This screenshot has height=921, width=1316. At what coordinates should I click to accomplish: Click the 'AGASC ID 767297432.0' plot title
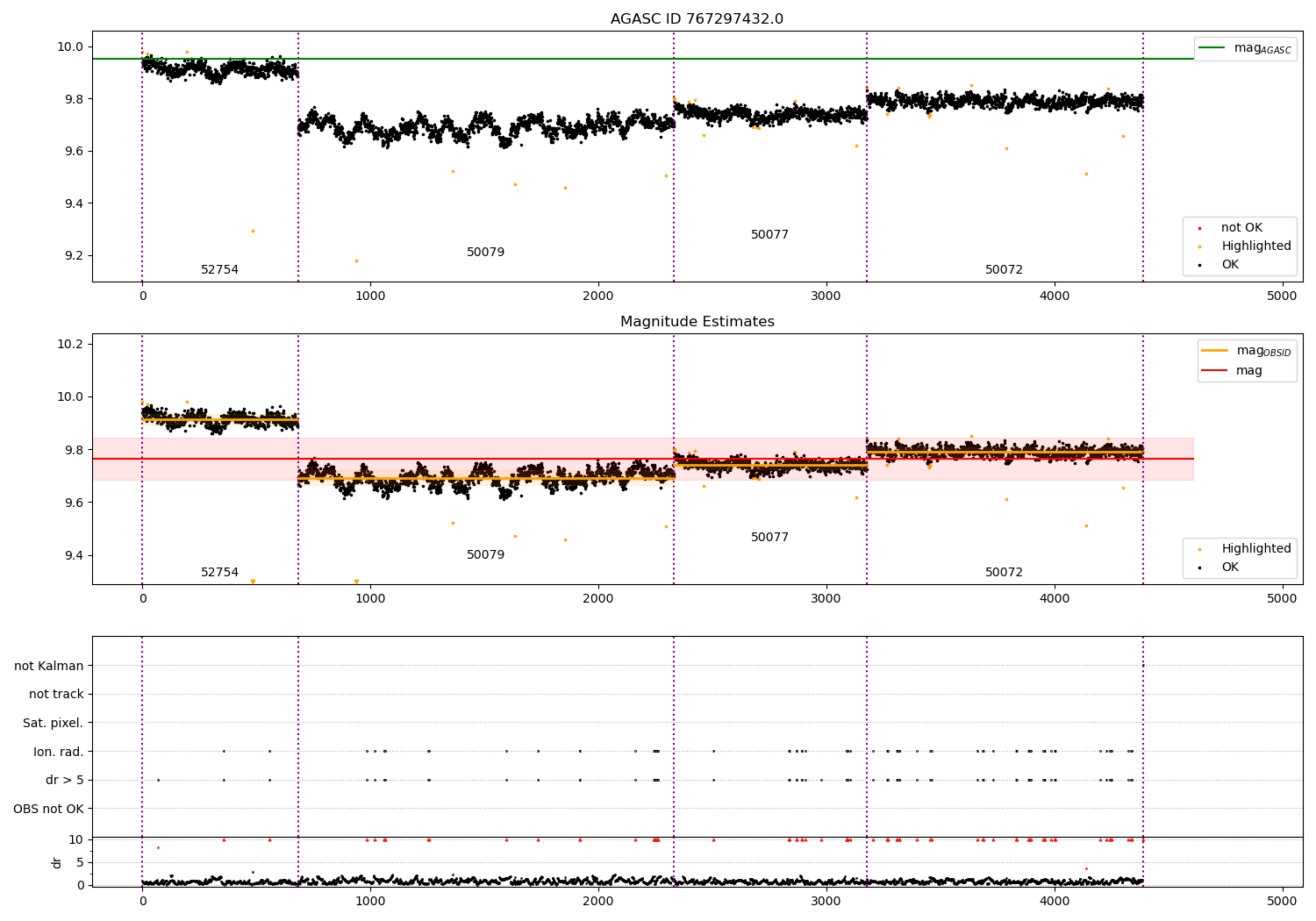[x=697, y=19]
